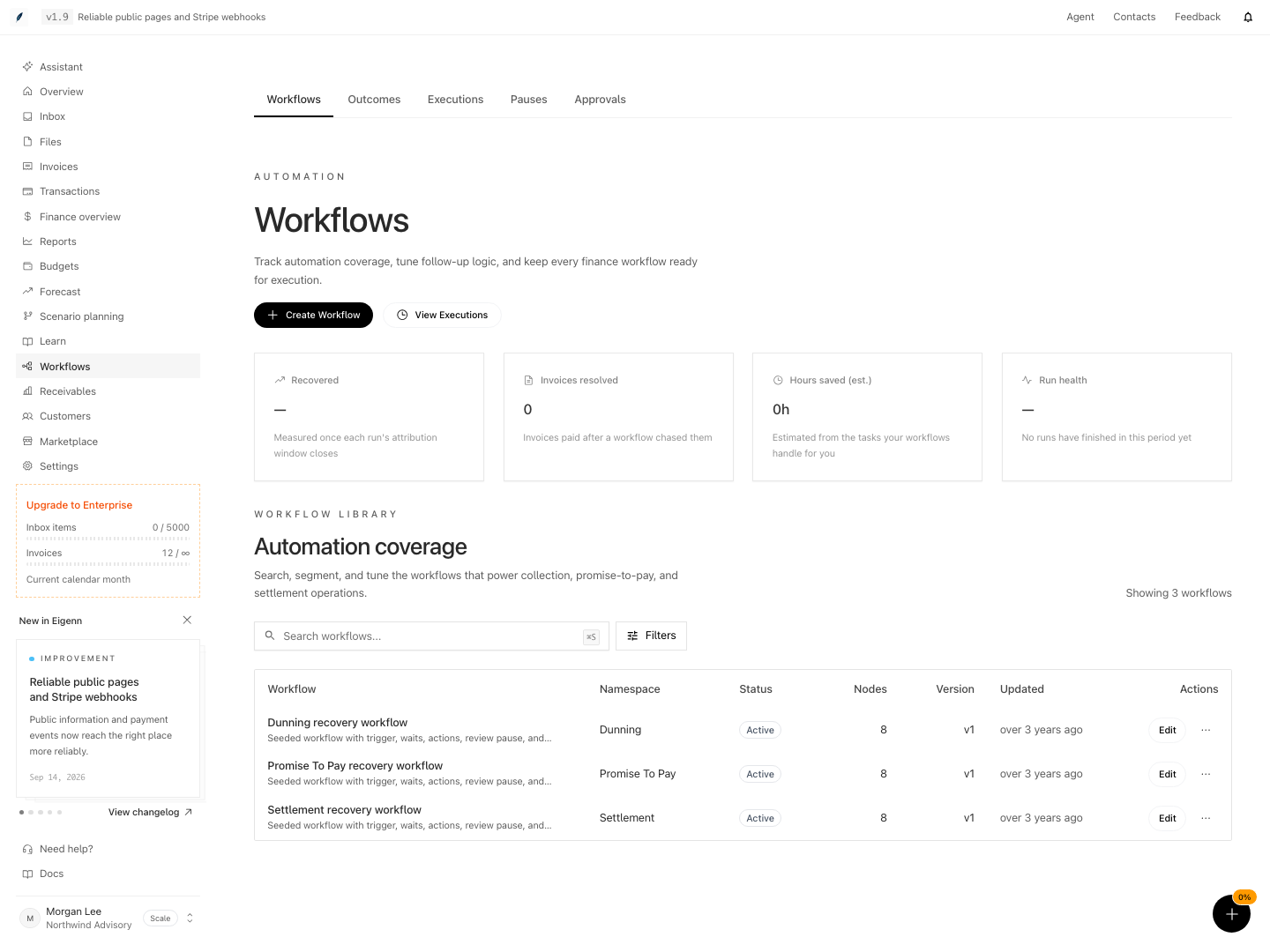
Task: Open the Filters panel
Action: pyautogui.click(x=651, y=636)
